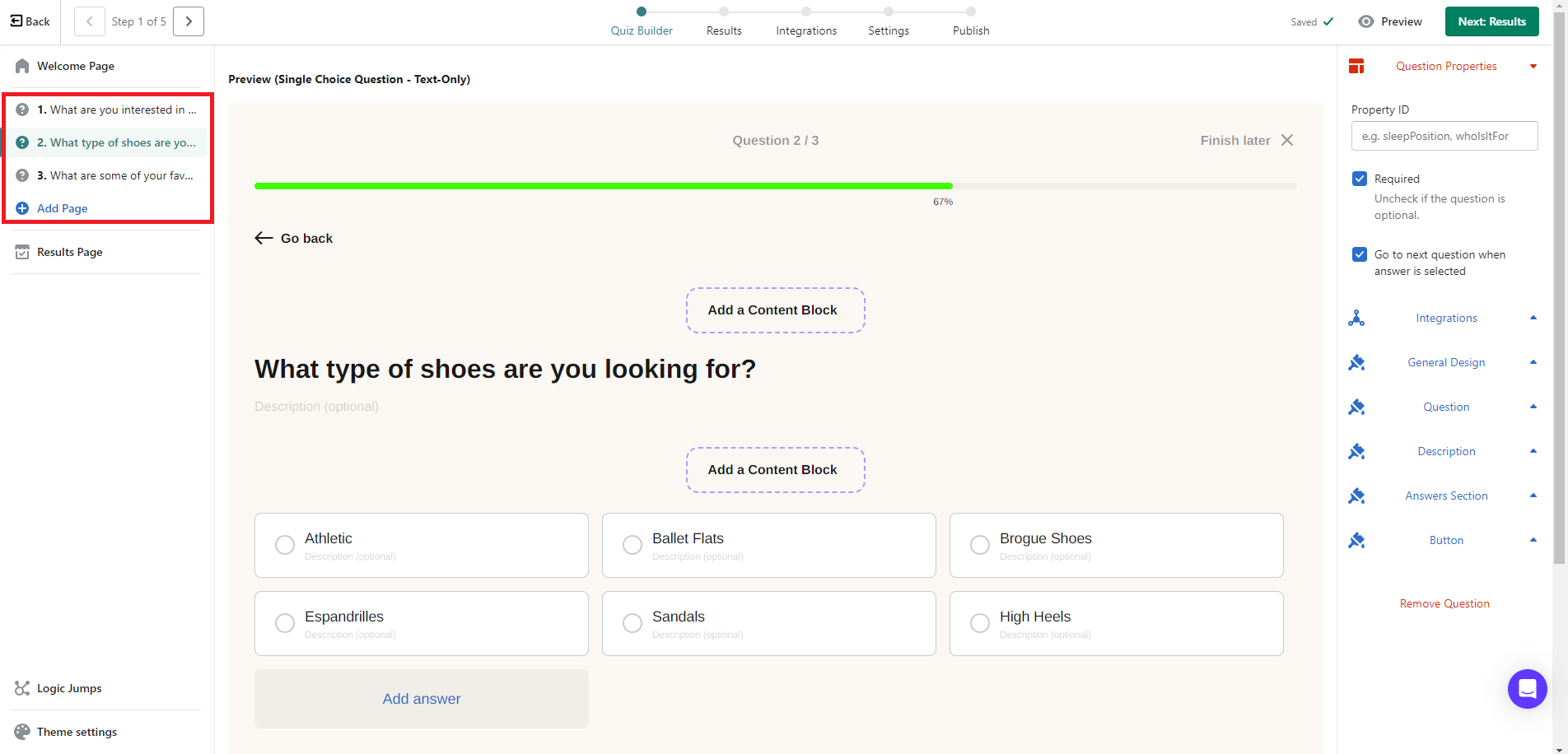1568x754 pixels.
Task: Click the Property ID input field
Action: point(1444,136)
